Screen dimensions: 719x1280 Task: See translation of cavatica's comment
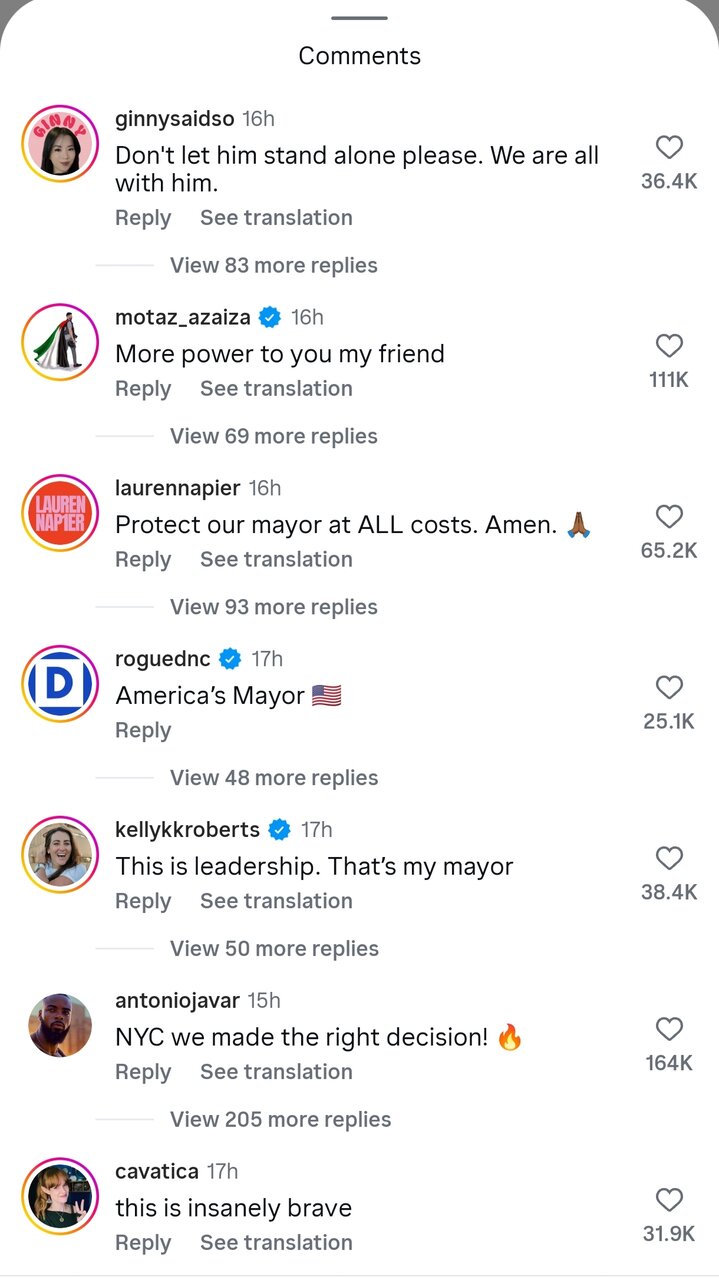pos(276,1242)
